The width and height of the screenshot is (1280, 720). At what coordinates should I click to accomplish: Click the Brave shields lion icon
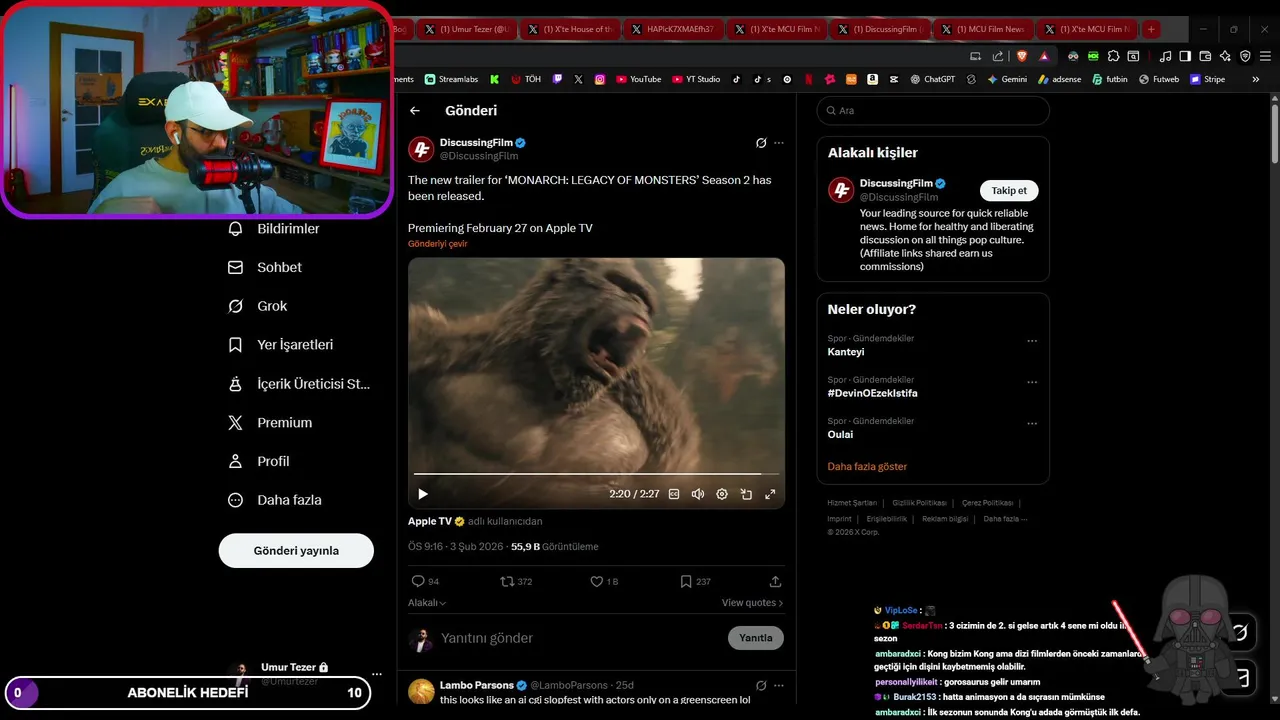(1022, 56)
